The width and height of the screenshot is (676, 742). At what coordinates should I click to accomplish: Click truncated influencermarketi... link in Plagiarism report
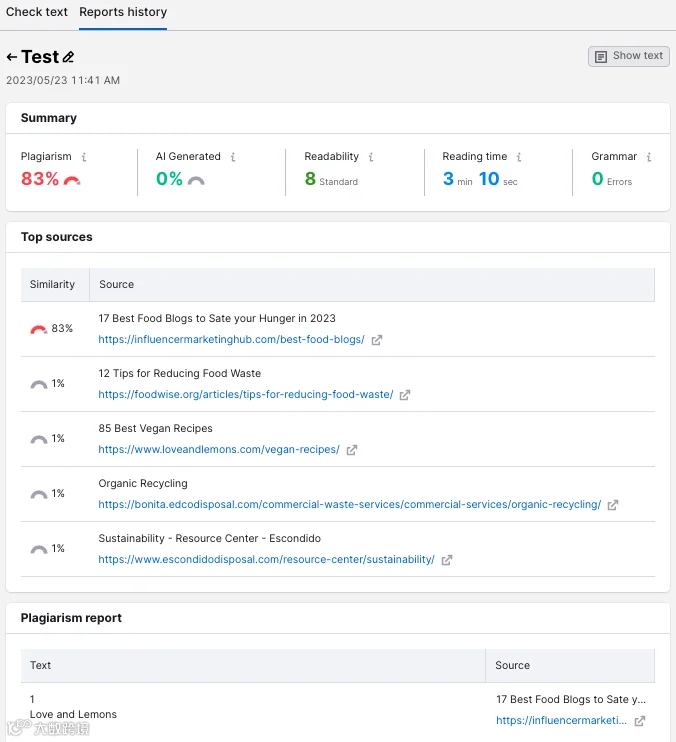tap(562, 720)
